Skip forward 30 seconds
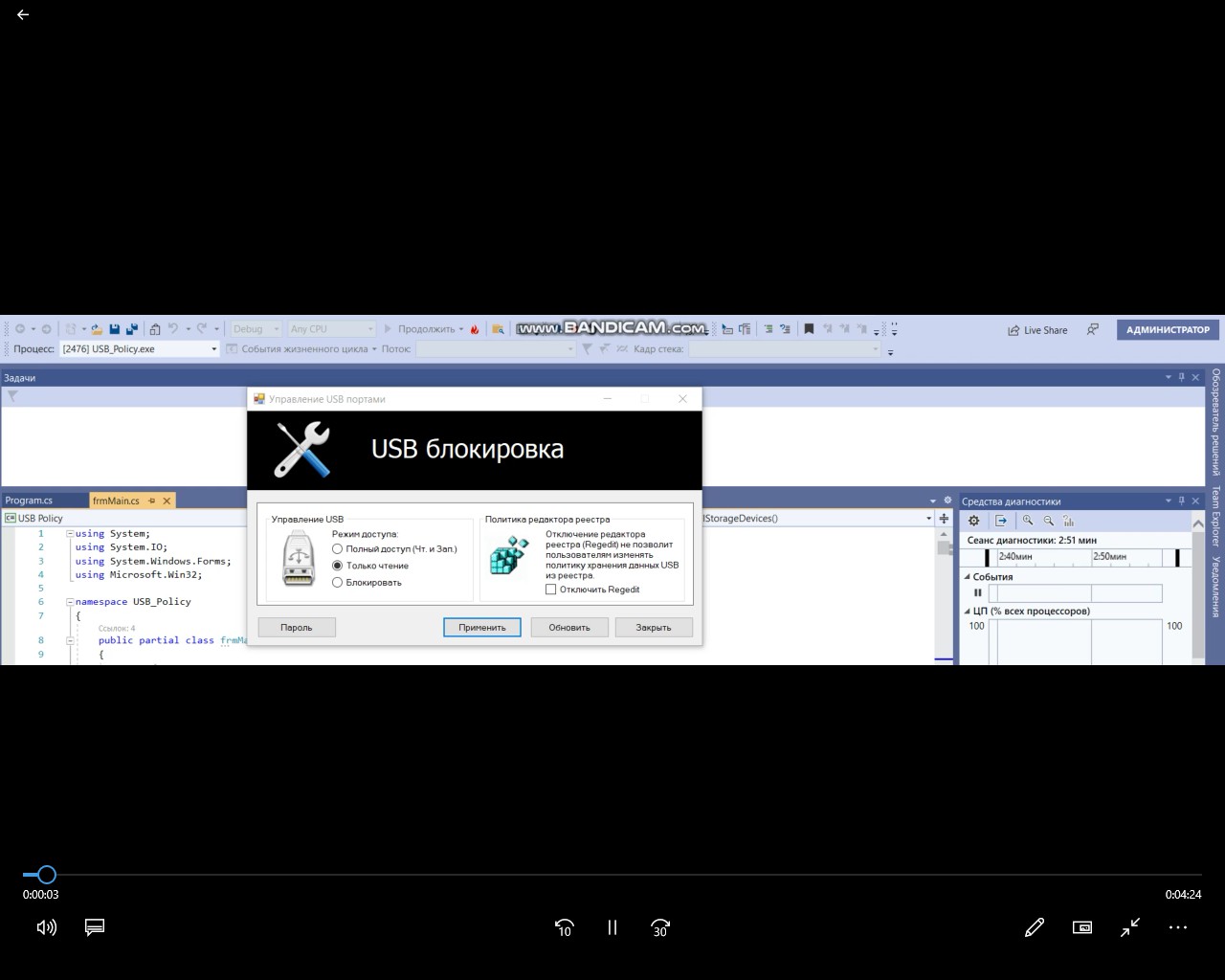 (660, 927)
